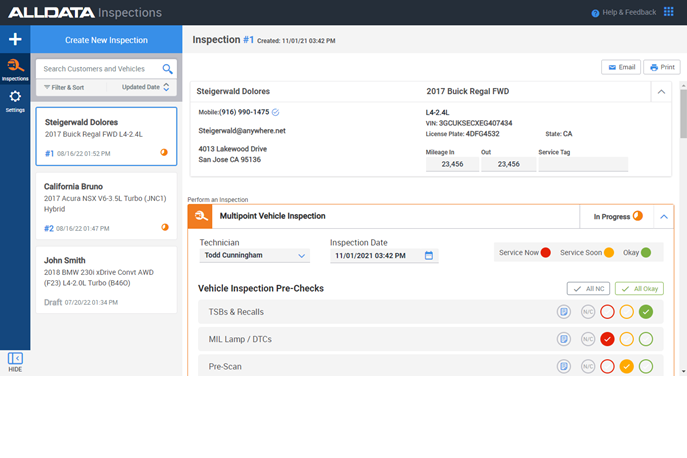This screenshot has width=687, height=458.
Task: Collapse the customer vehicle details panel
Action: coord(661,91)
